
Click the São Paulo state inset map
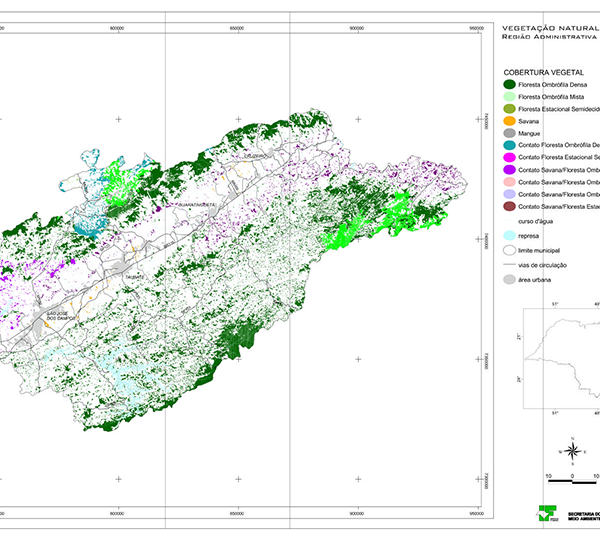(x=562, y=358)
